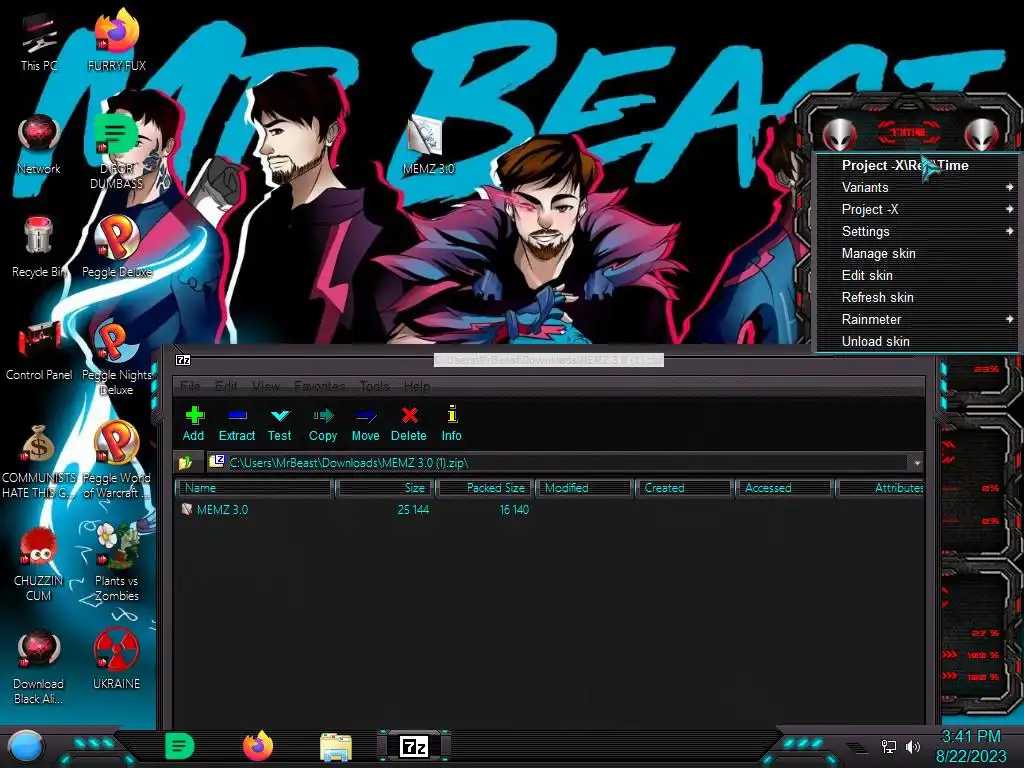Choose the Move tool in 7-Zip
Screen dimensions: 1024x768
[x=365, y=423]
